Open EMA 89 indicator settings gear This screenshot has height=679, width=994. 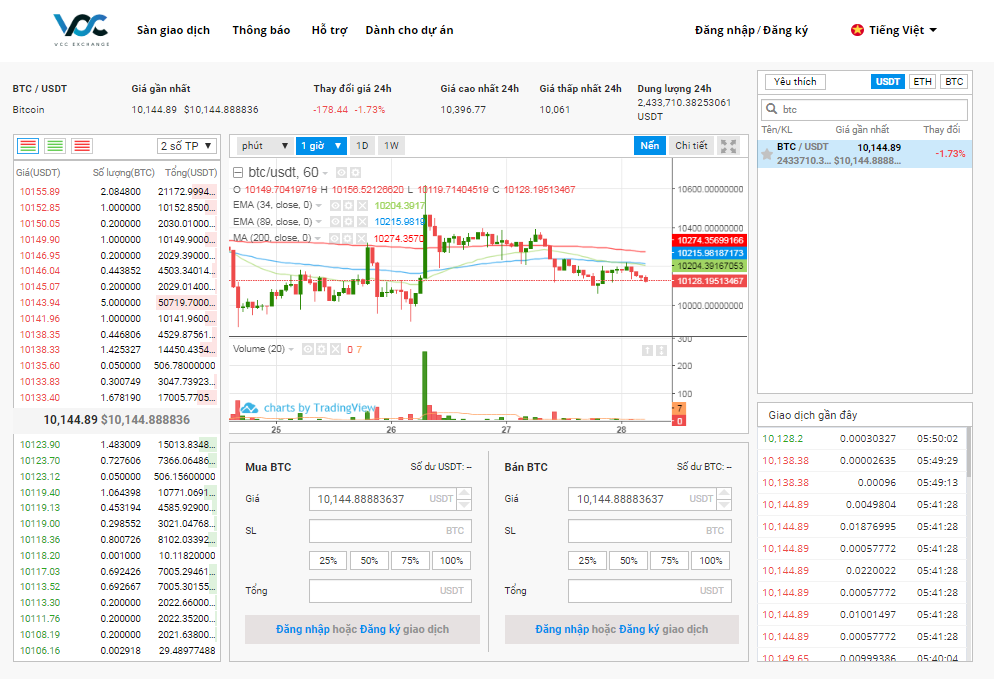pos(348,222)
